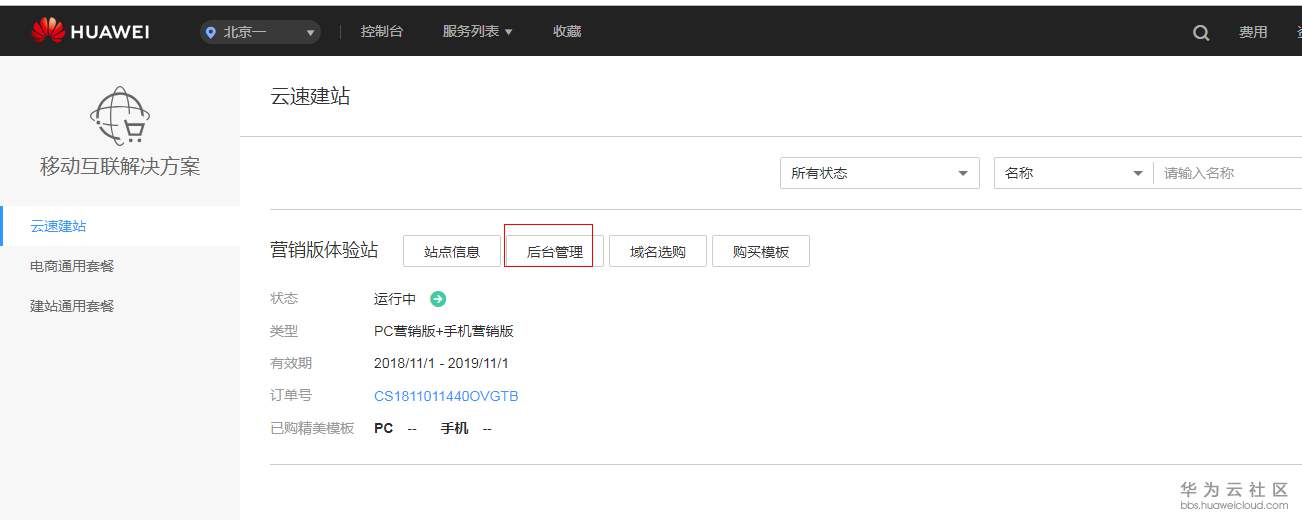The width and height of the screenshot is (1302, 520).
Task: Click the 移动互联解决方案 sidebar title
Action: (120, 167)
